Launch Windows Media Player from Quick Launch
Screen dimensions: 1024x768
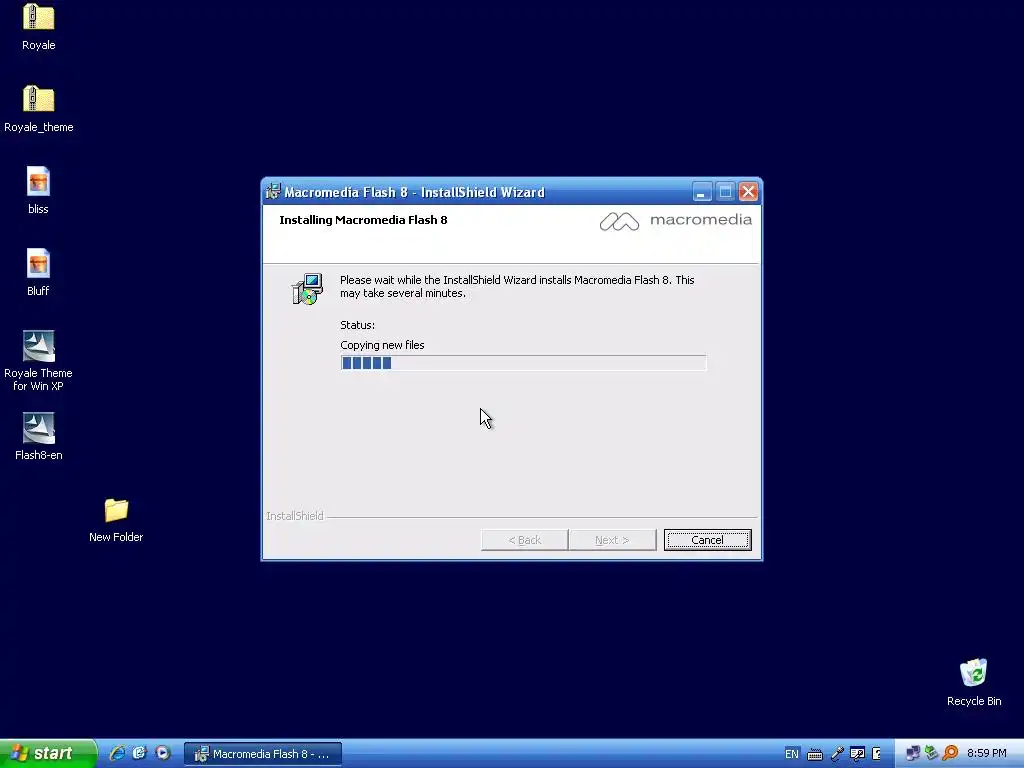pos(163,754)
